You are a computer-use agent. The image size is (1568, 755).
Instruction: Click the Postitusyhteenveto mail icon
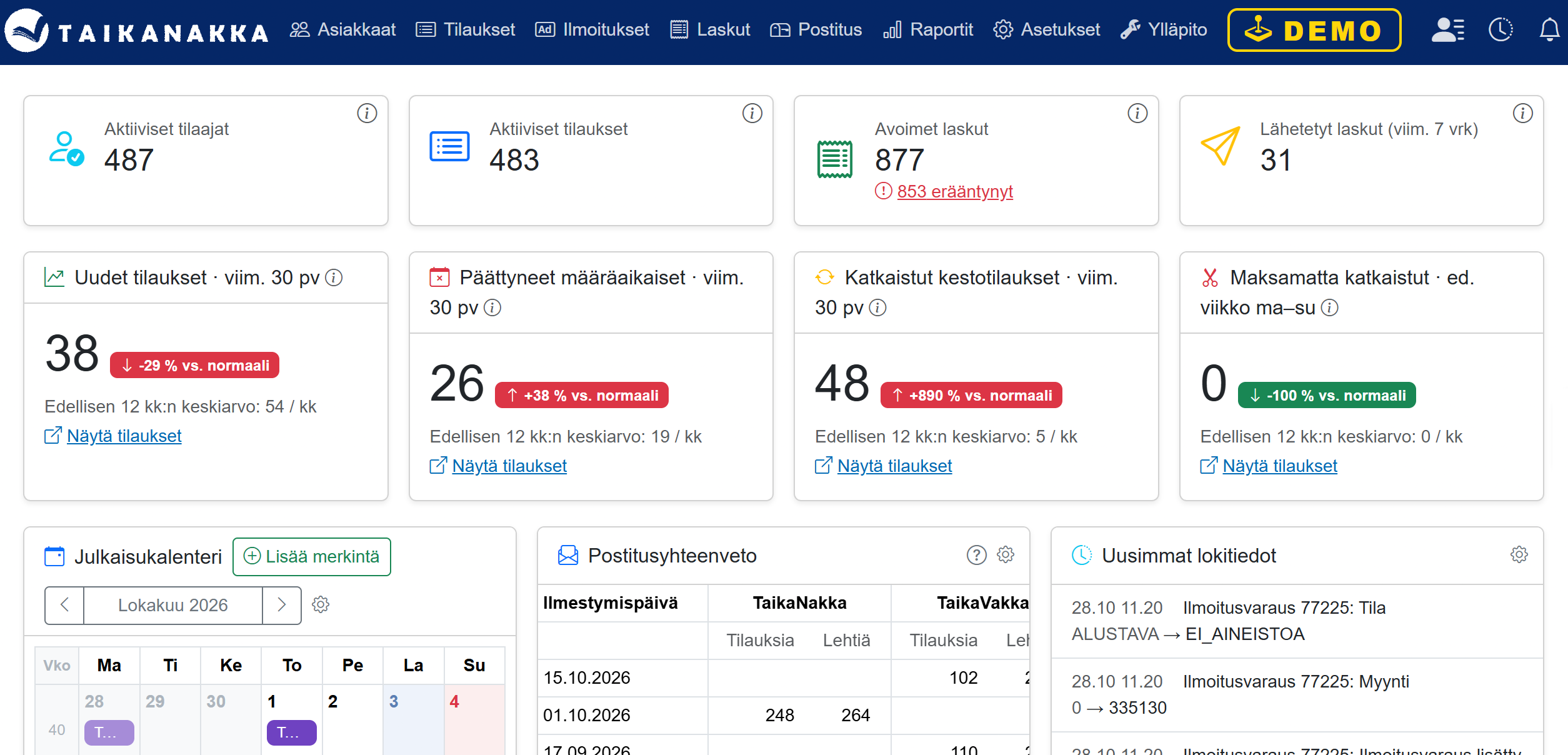pyautogui.click(x=568, y=555)
